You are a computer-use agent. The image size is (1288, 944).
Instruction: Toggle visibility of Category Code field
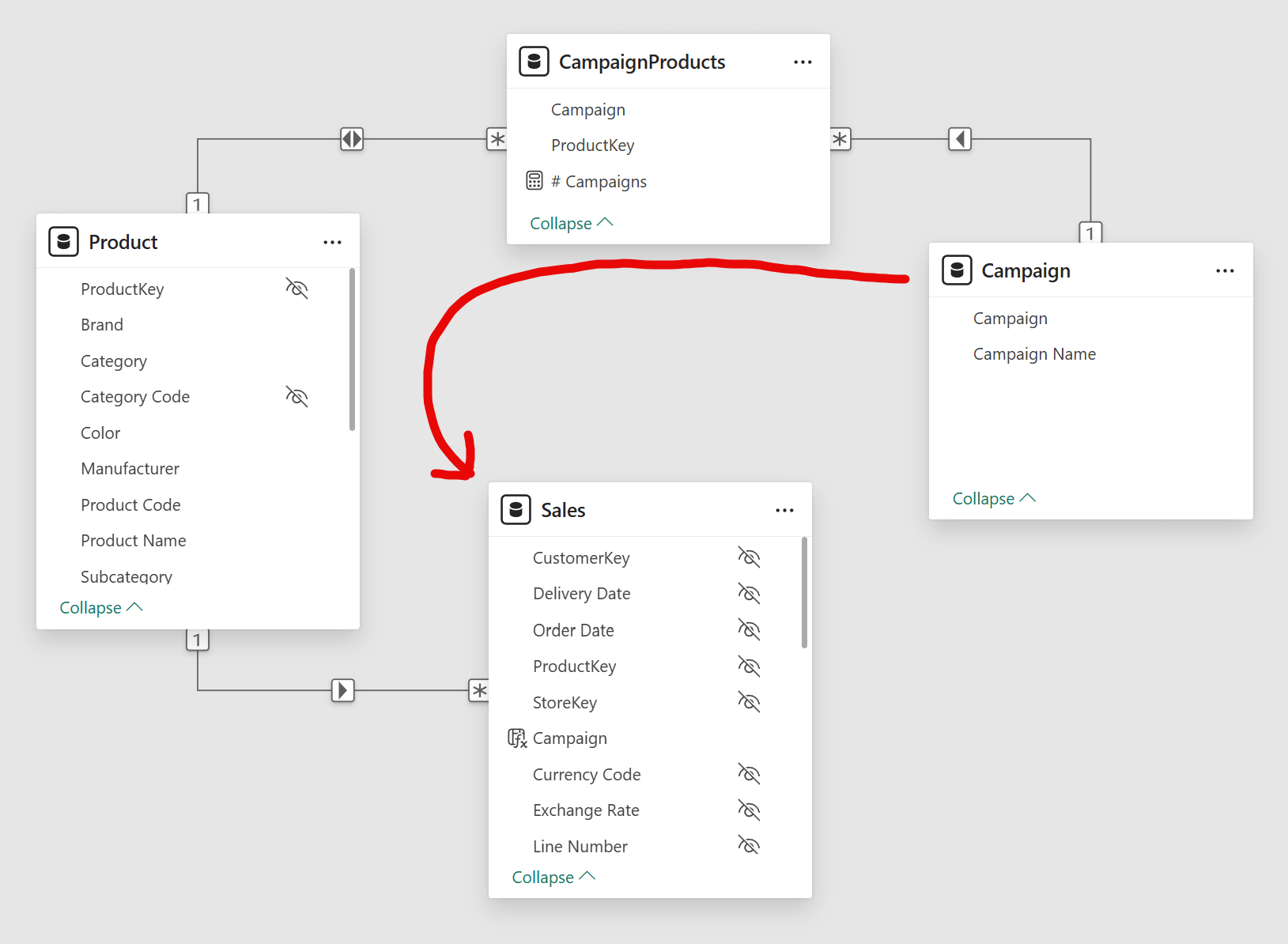click(x=297, y=396)
